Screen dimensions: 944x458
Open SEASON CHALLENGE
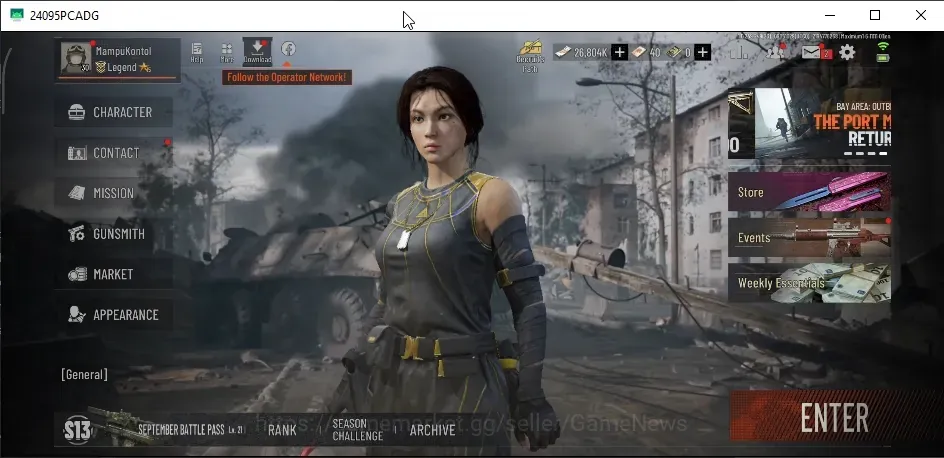point(357,430)
